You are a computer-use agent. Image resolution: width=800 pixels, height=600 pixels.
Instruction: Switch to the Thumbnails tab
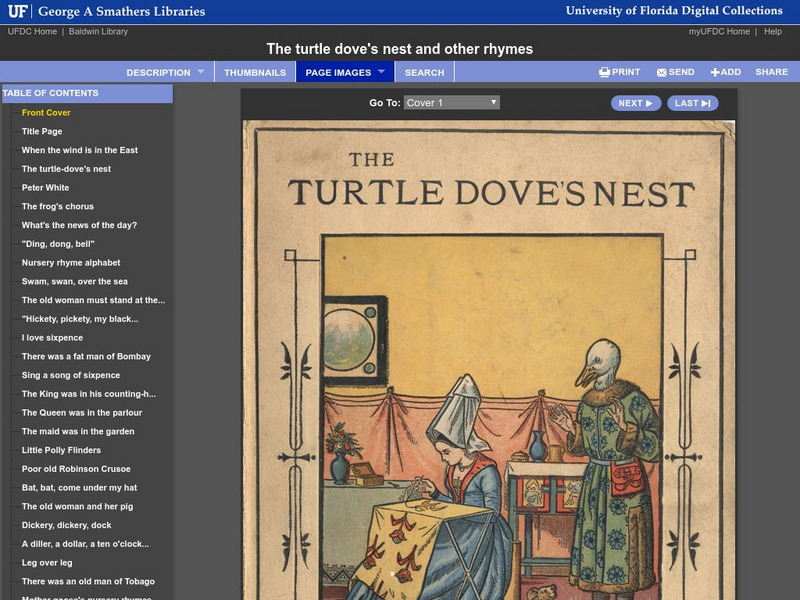point(254,73)
